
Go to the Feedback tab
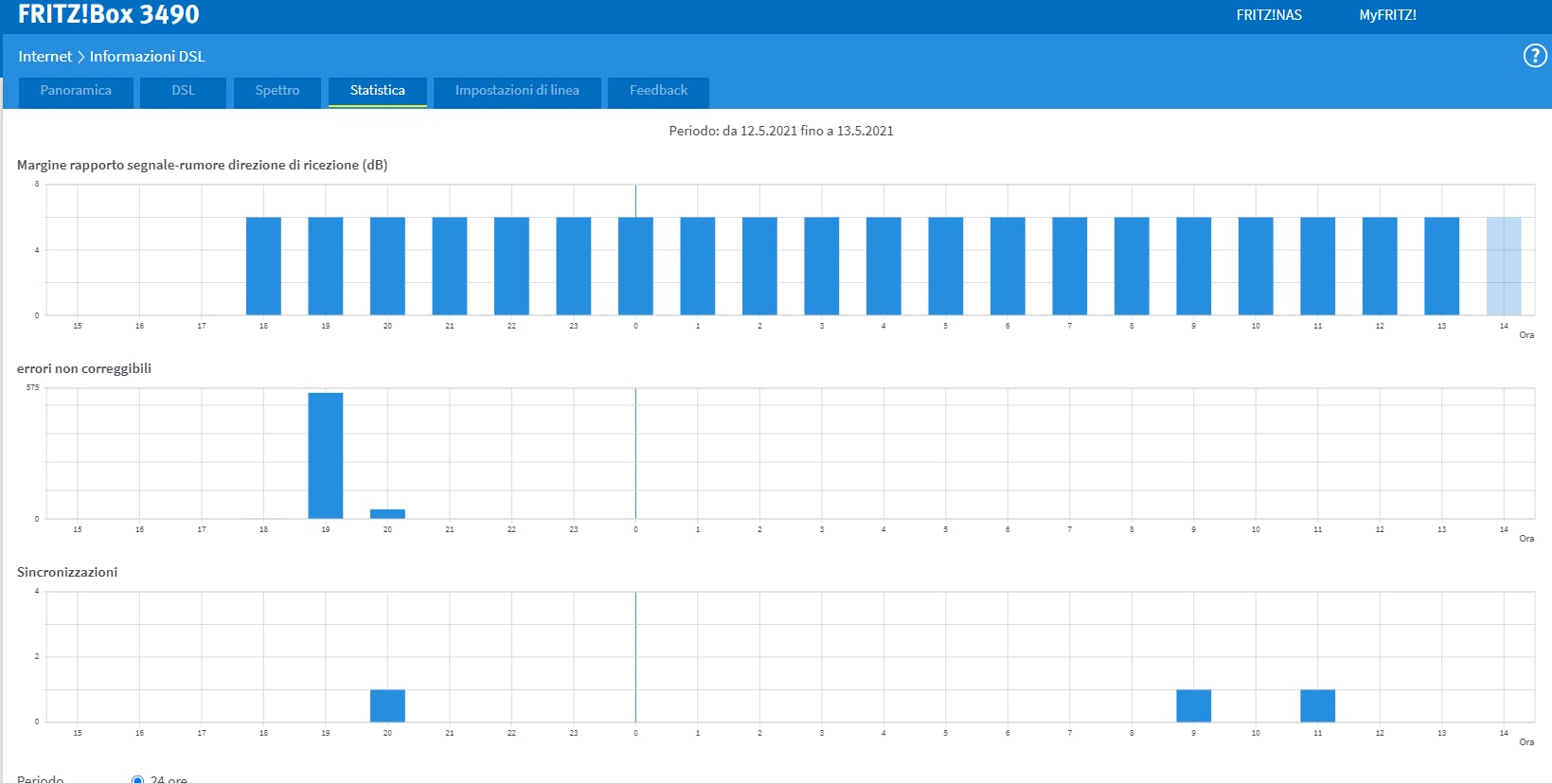click(658, 91)
